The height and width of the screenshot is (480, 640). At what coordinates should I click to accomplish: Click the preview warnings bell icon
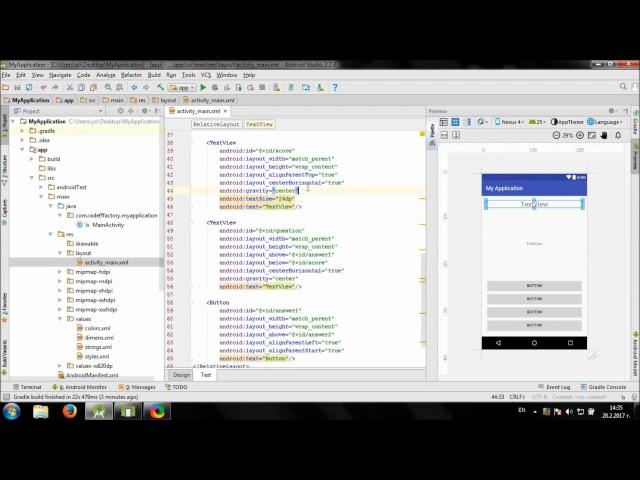click(x=618, y=135)
